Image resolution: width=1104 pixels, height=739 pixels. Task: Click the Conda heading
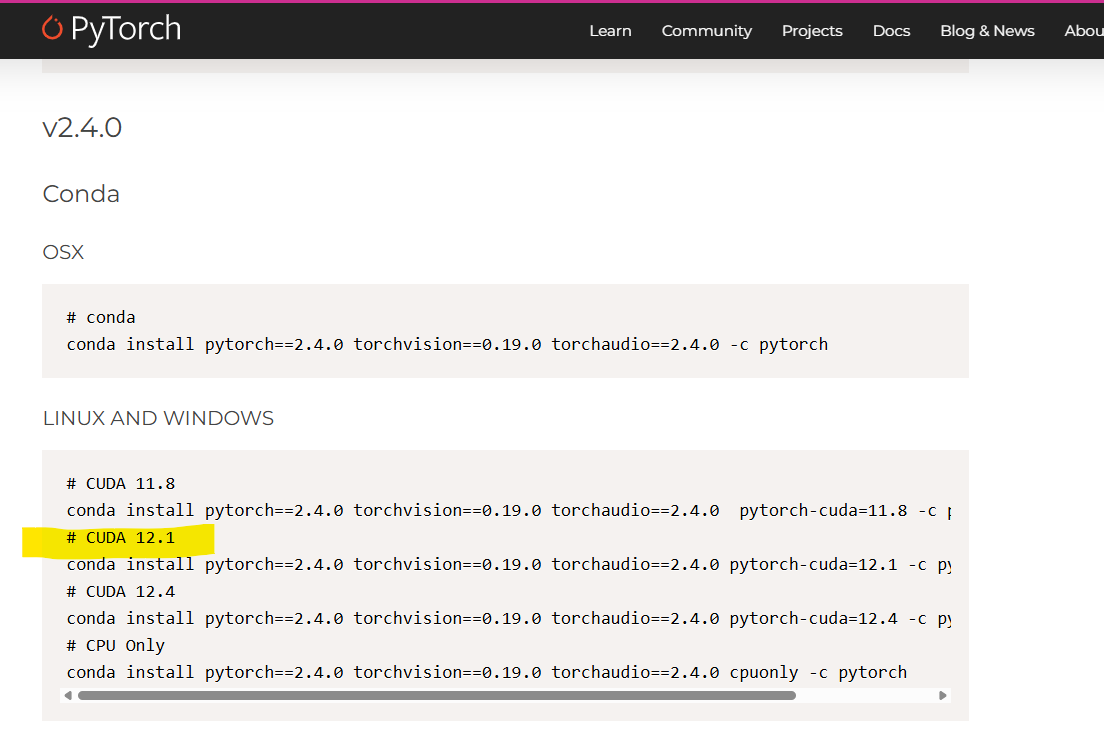(81, 194)
